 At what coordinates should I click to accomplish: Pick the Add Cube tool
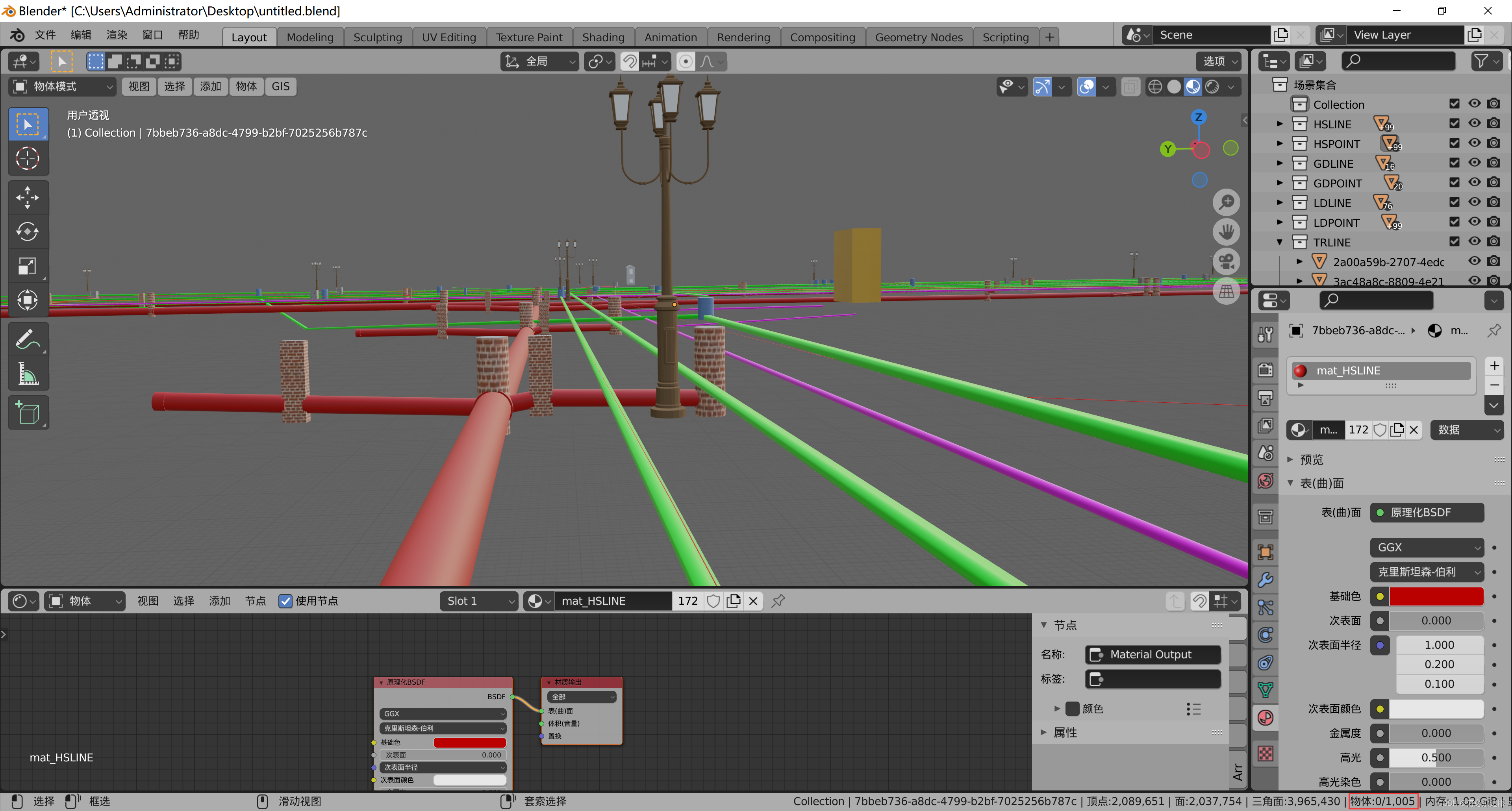point(28,413)
